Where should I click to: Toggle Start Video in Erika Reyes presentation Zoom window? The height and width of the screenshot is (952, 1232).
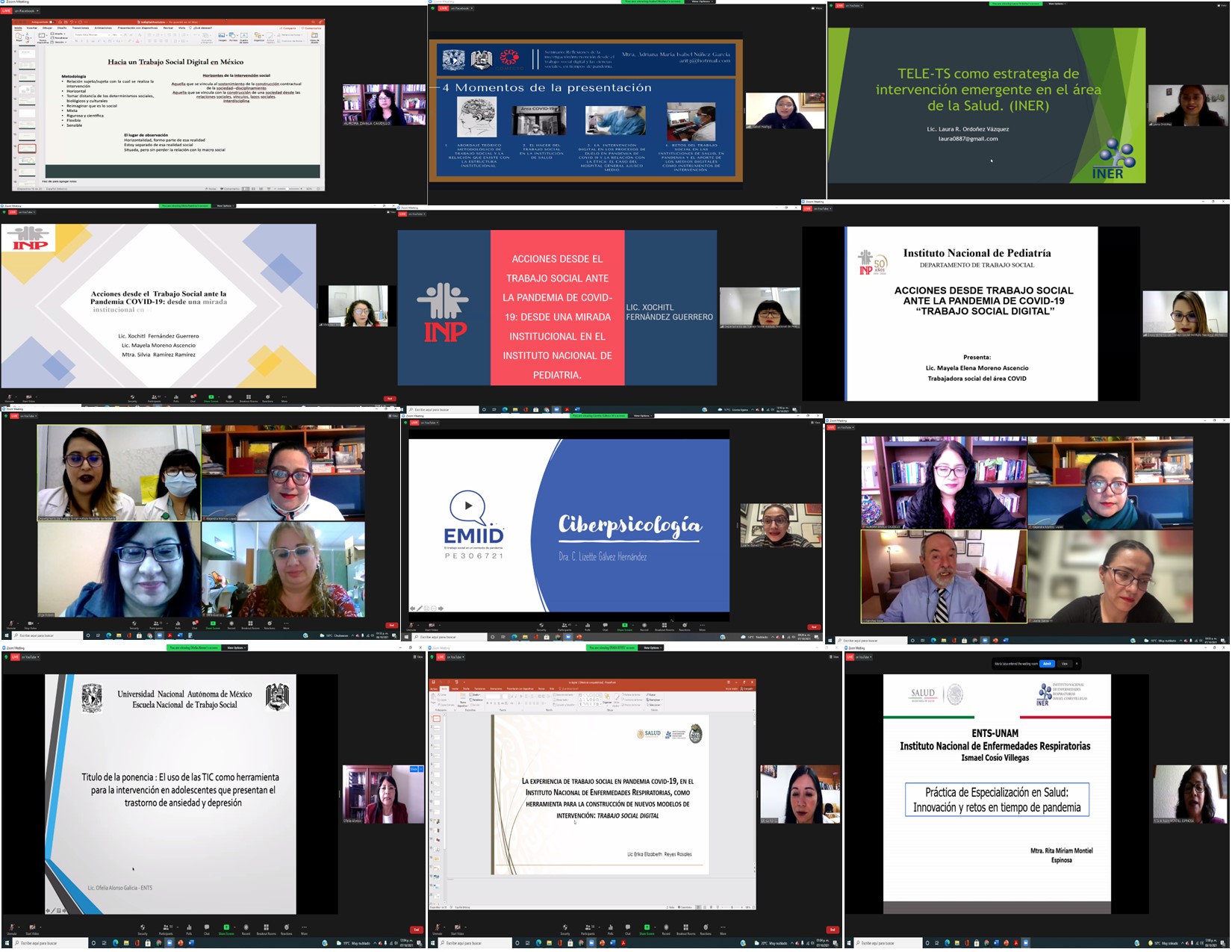tap(457, 930)
